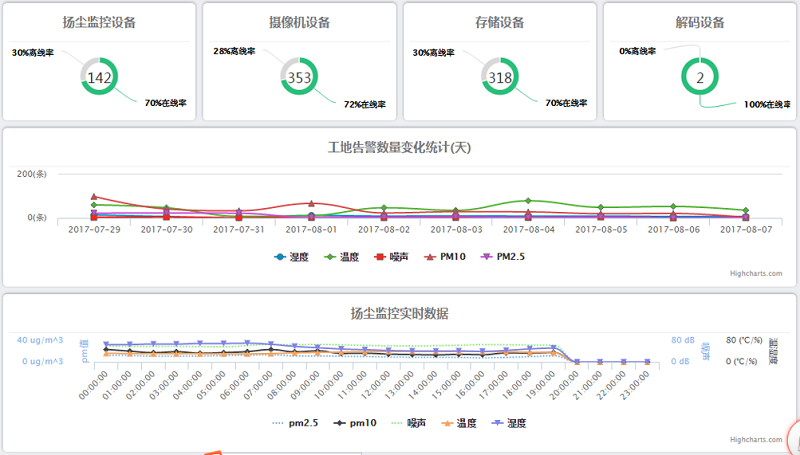Click the 扬尘监控设备 donut chart showing 142
This screenshot has height=455, width=800.
point(100,77)
